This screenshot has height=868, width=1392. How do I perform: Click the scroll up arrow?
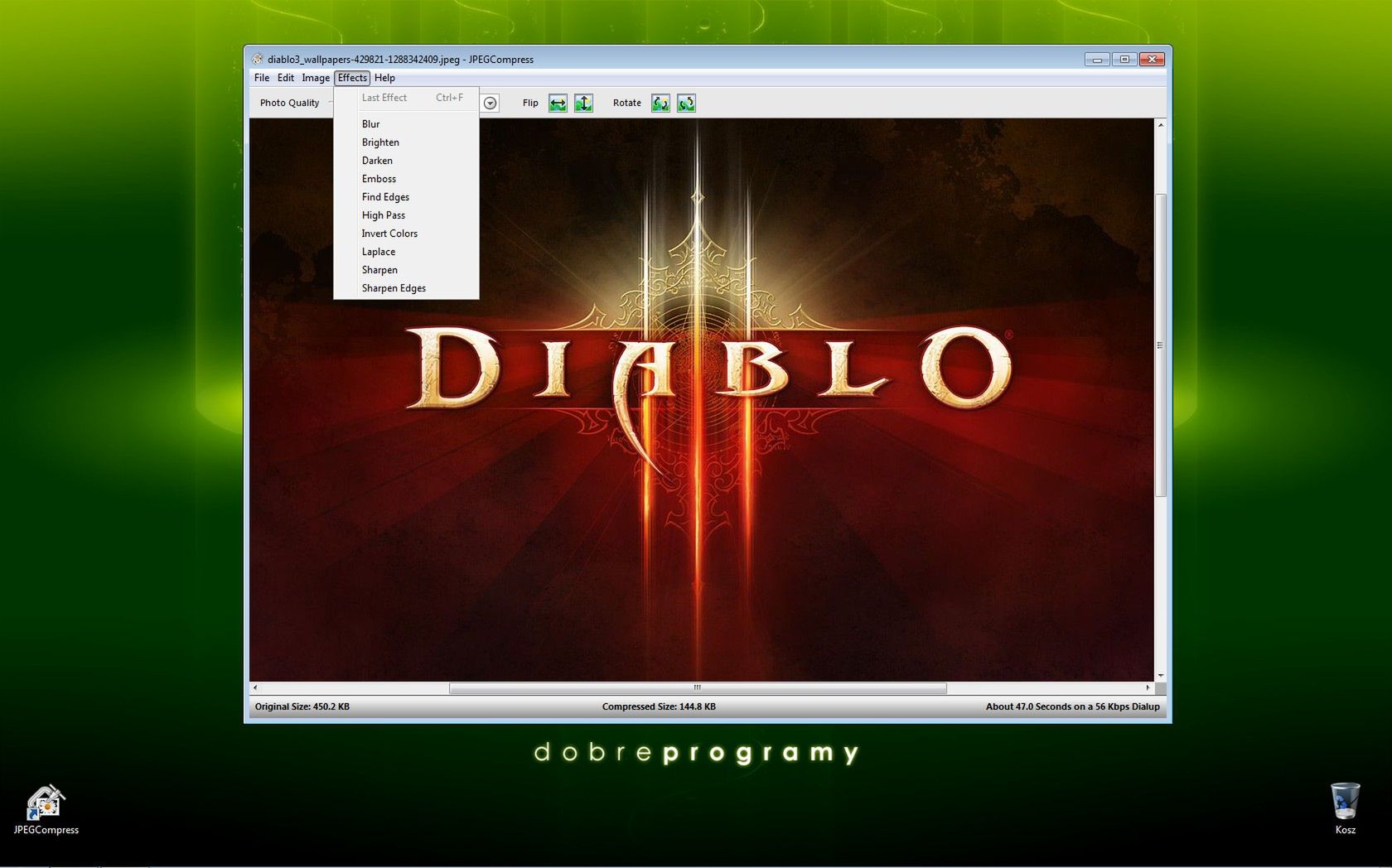[1160, 124]
